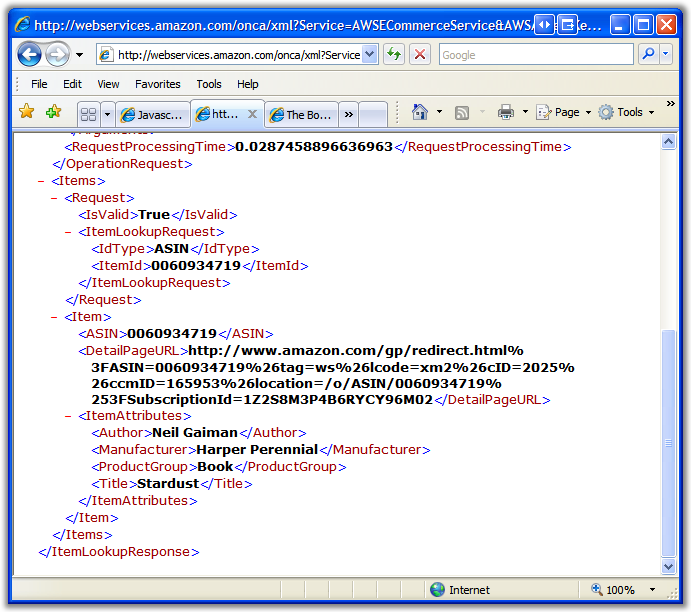Click the Google search box
Image resolution: width=691 pixels, height=612 pixels.
point(536,55)
